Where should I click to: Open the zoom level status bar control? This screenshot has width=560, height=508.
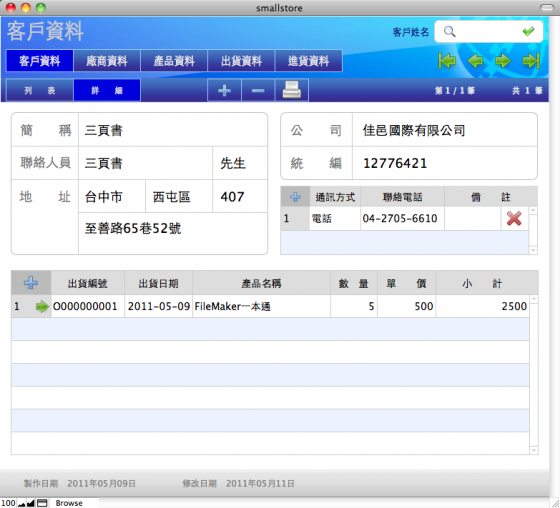click(x=8, y=503)
